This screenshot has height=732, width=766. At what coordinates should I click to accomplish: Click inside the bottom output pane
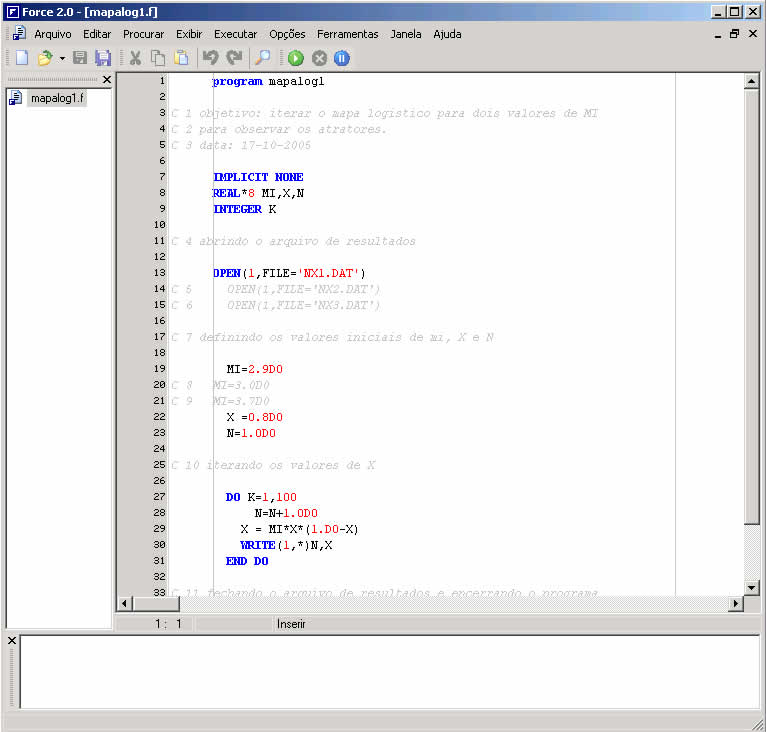click(x=389, y=672)
